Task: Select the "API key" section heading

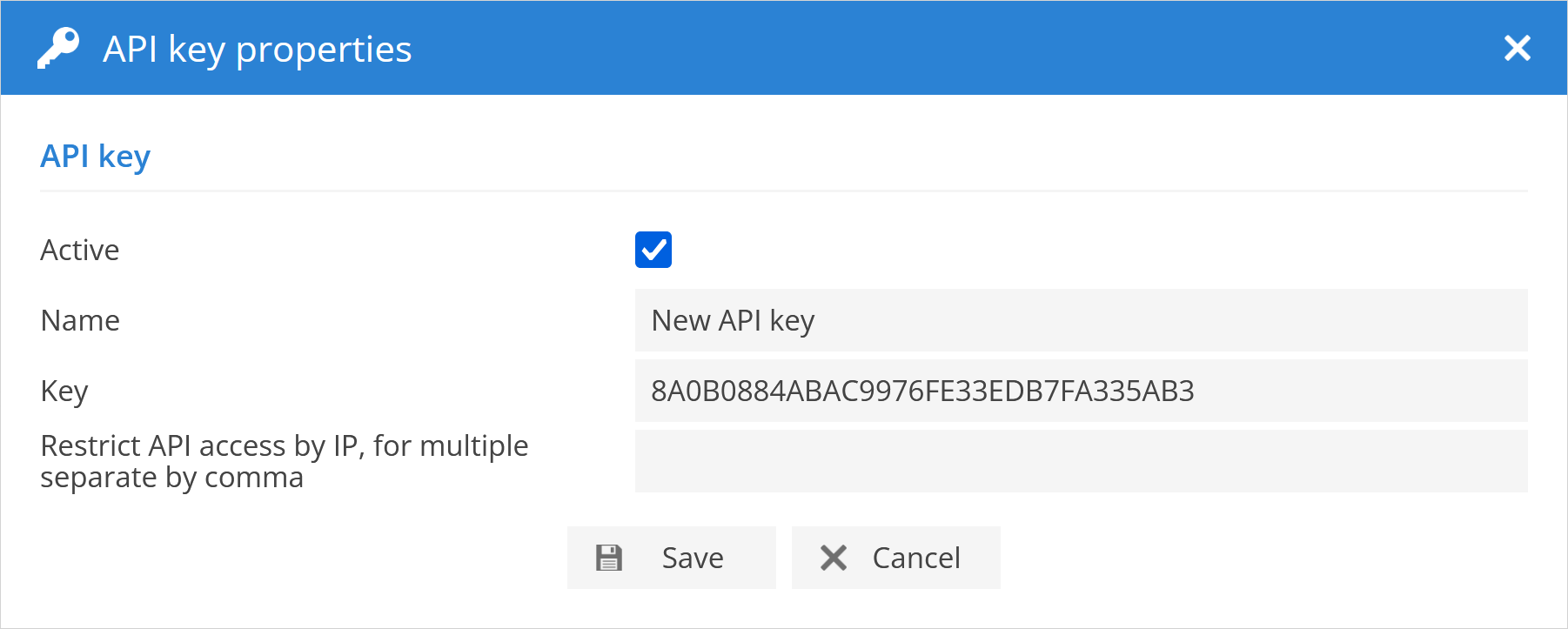Action: (96, 157)
